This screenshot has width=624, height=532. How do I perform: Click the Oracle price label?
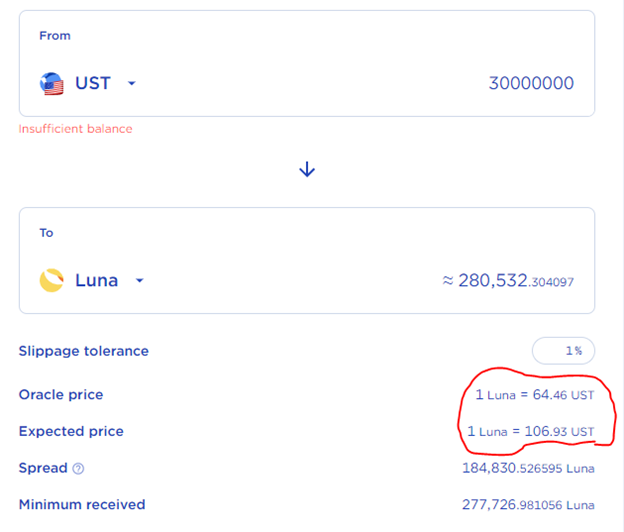(61, 394)
